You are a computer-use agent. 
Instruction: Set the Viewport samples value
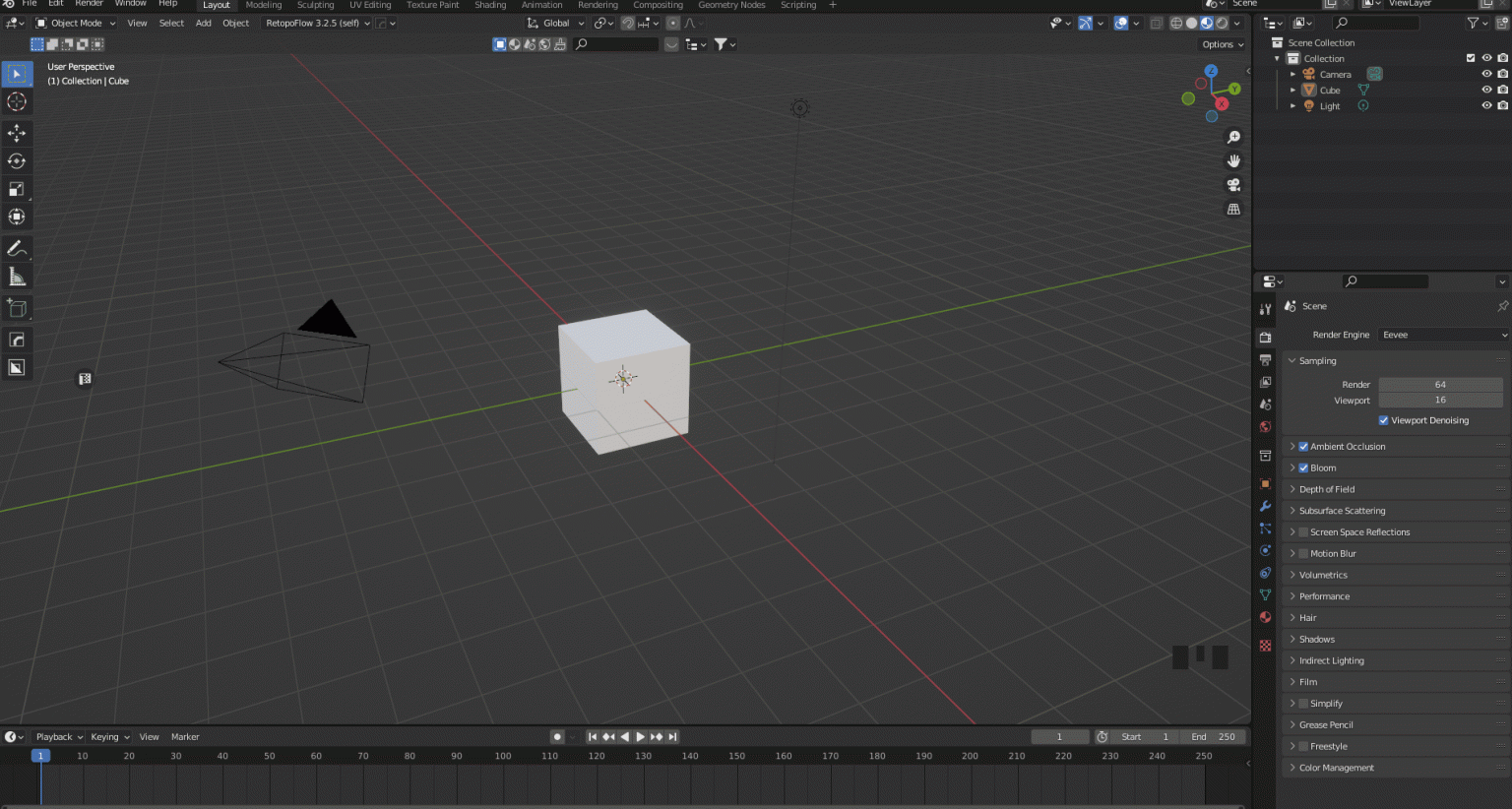[1440, 400]
